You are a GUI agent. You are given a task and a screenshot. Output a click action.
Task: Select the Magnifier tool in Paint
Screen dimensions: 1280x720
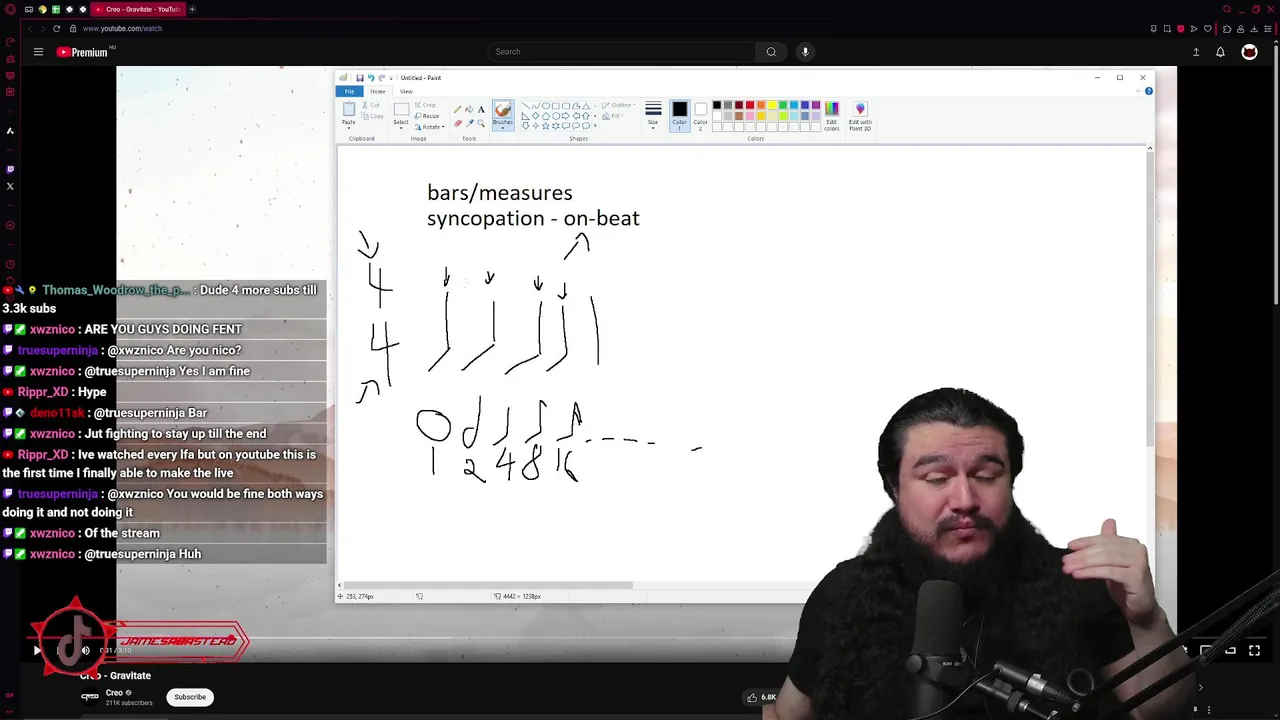pos(481,123)
